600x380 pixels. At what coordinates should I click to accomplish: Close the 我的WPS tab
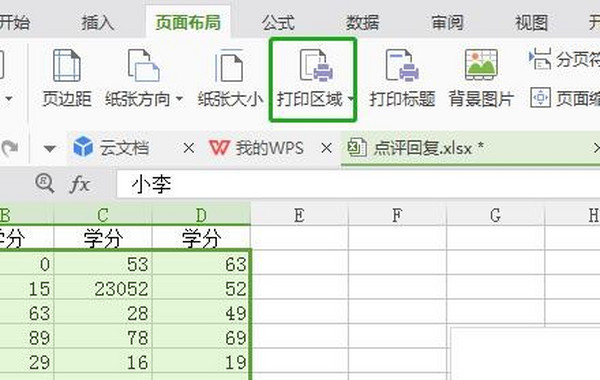tap(326, 148)
